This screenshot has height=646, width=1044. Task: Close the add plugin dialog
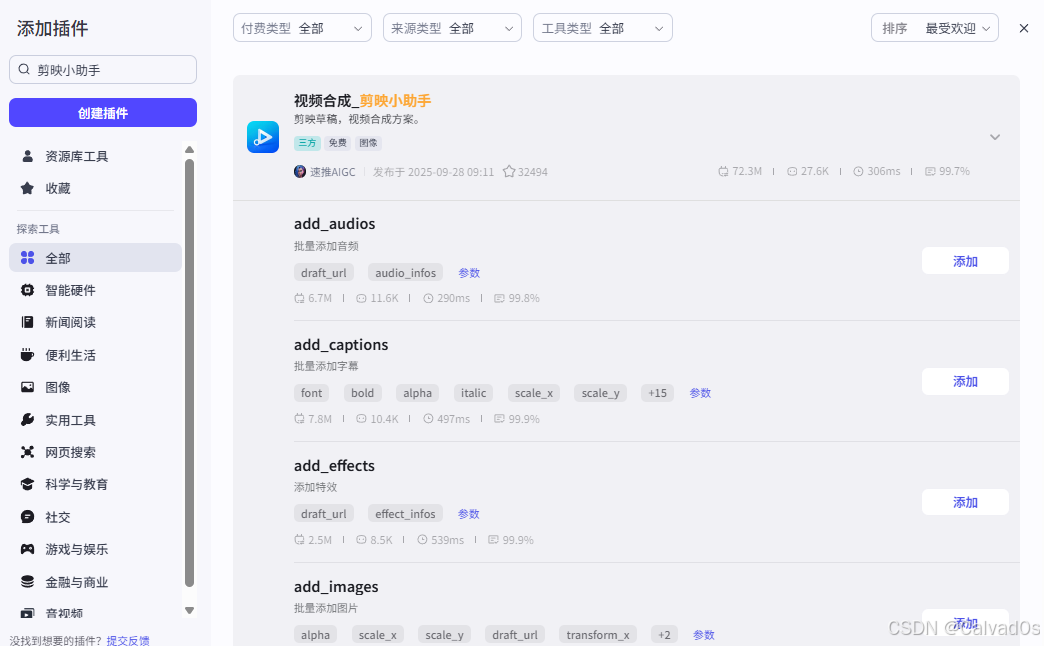1023,28
